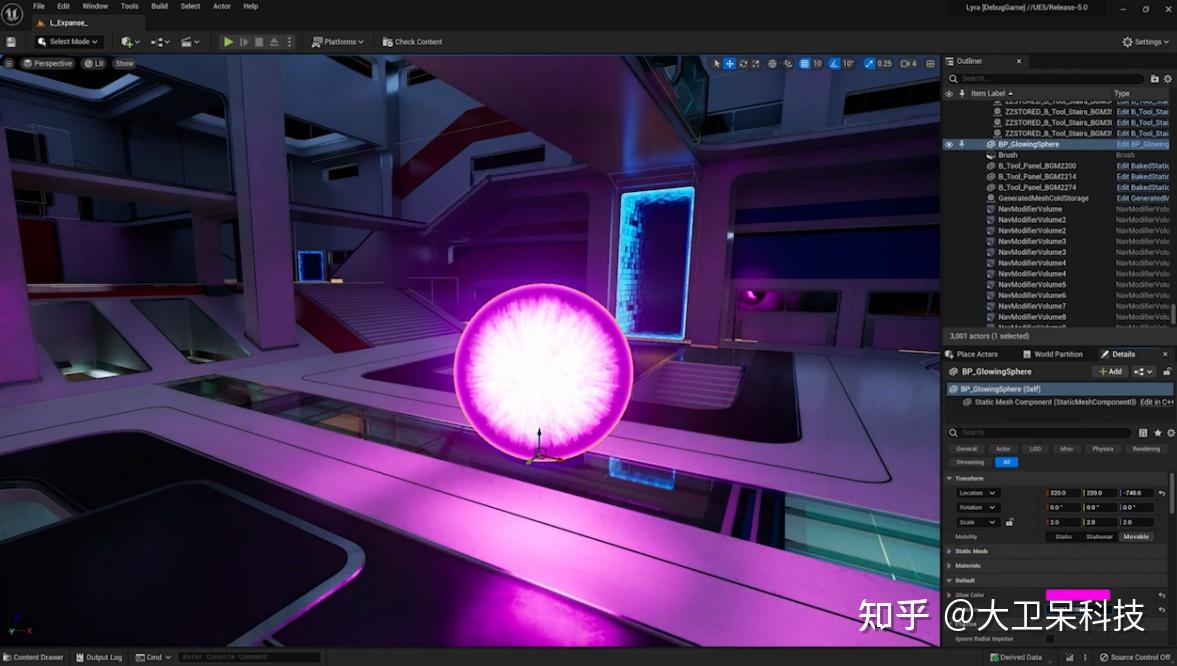Open the Build menu
Viewport: 1177px width, 666px height.
160,6
